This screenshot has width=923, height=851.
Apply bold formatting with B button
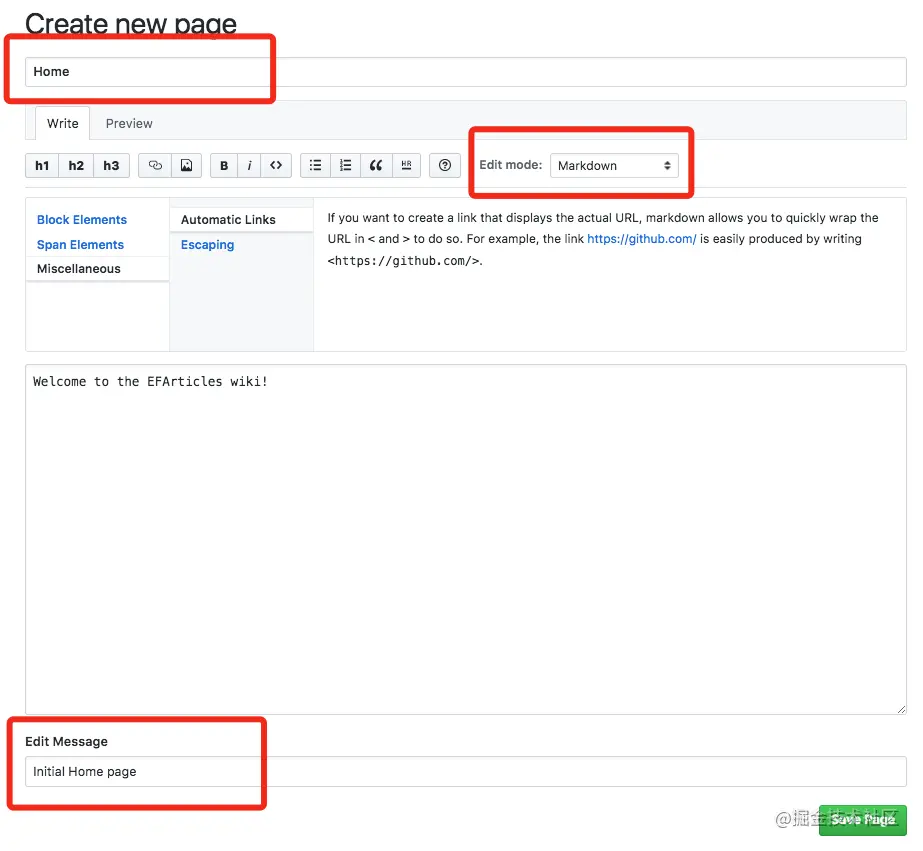224,165
